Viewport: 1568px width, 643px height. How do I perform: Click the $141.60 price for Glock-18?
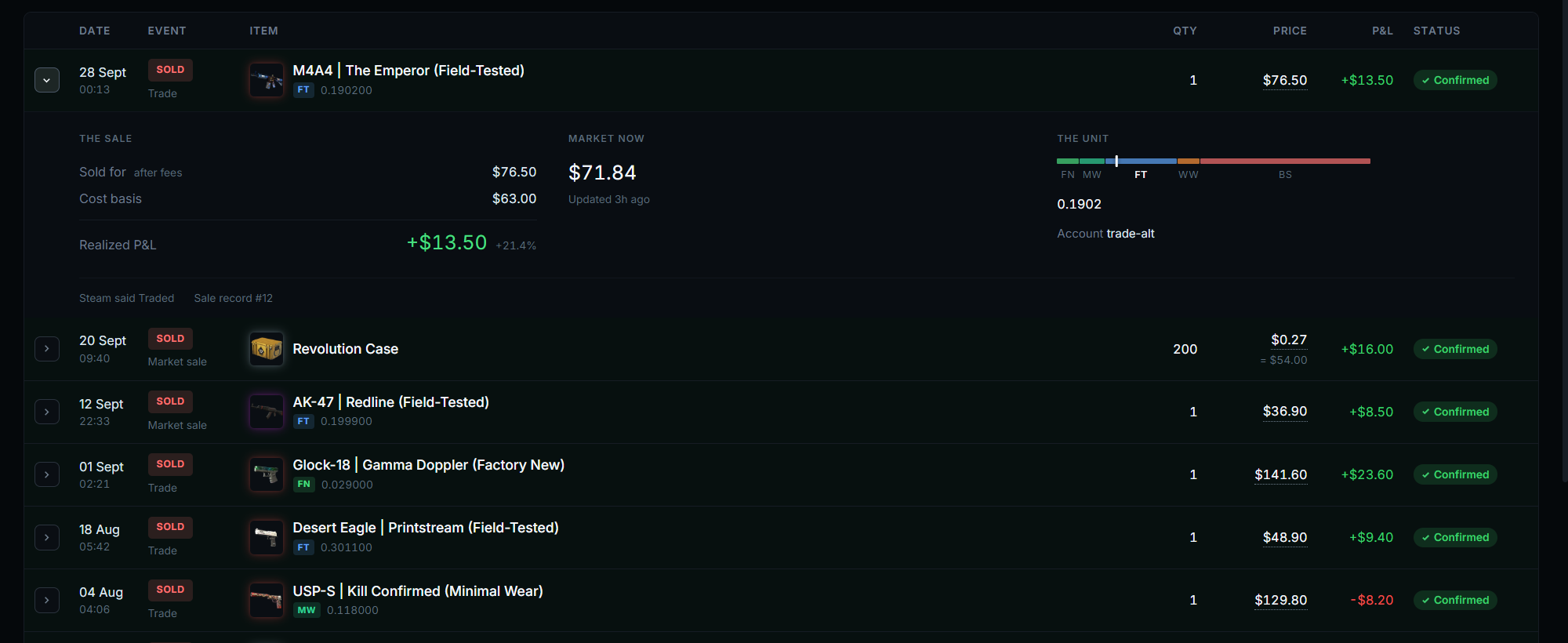pyautogui.click(x=1281, y=474)
